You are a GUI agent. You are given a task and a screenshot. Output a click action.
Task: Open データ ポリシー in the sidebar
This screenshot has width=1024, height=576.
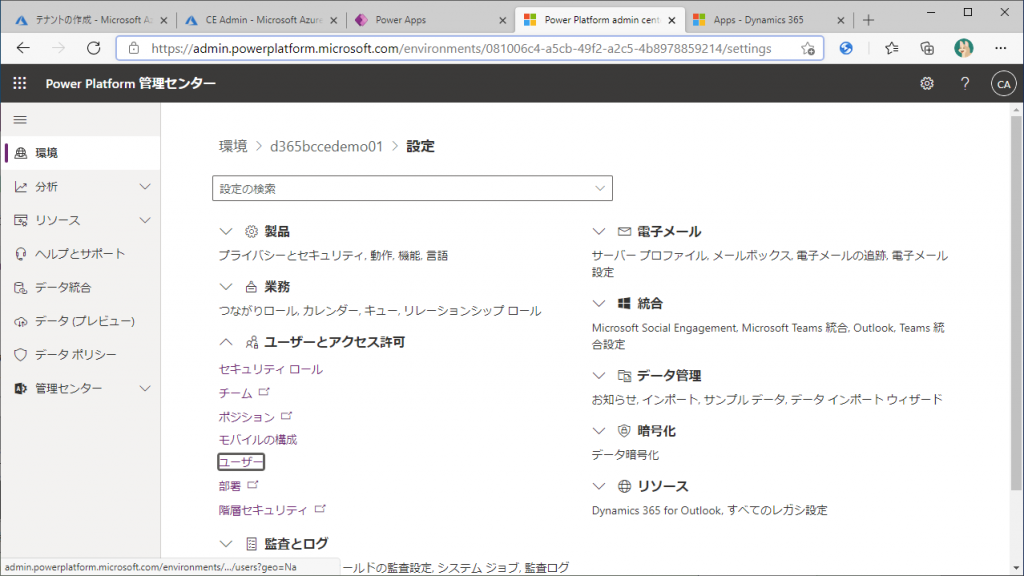[81, 355]
